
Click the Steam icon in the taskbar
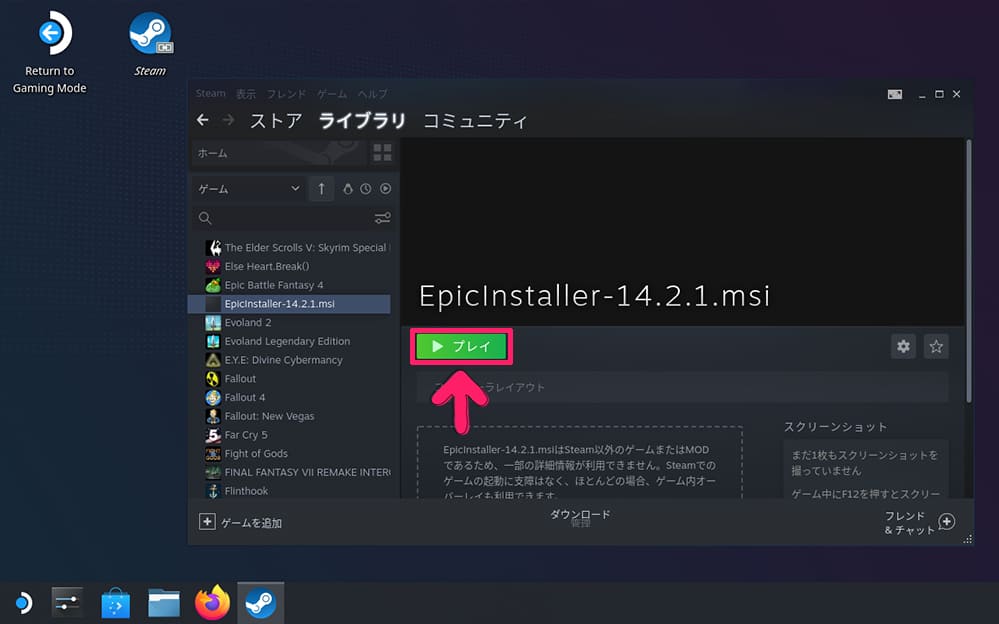coord(261,602)
